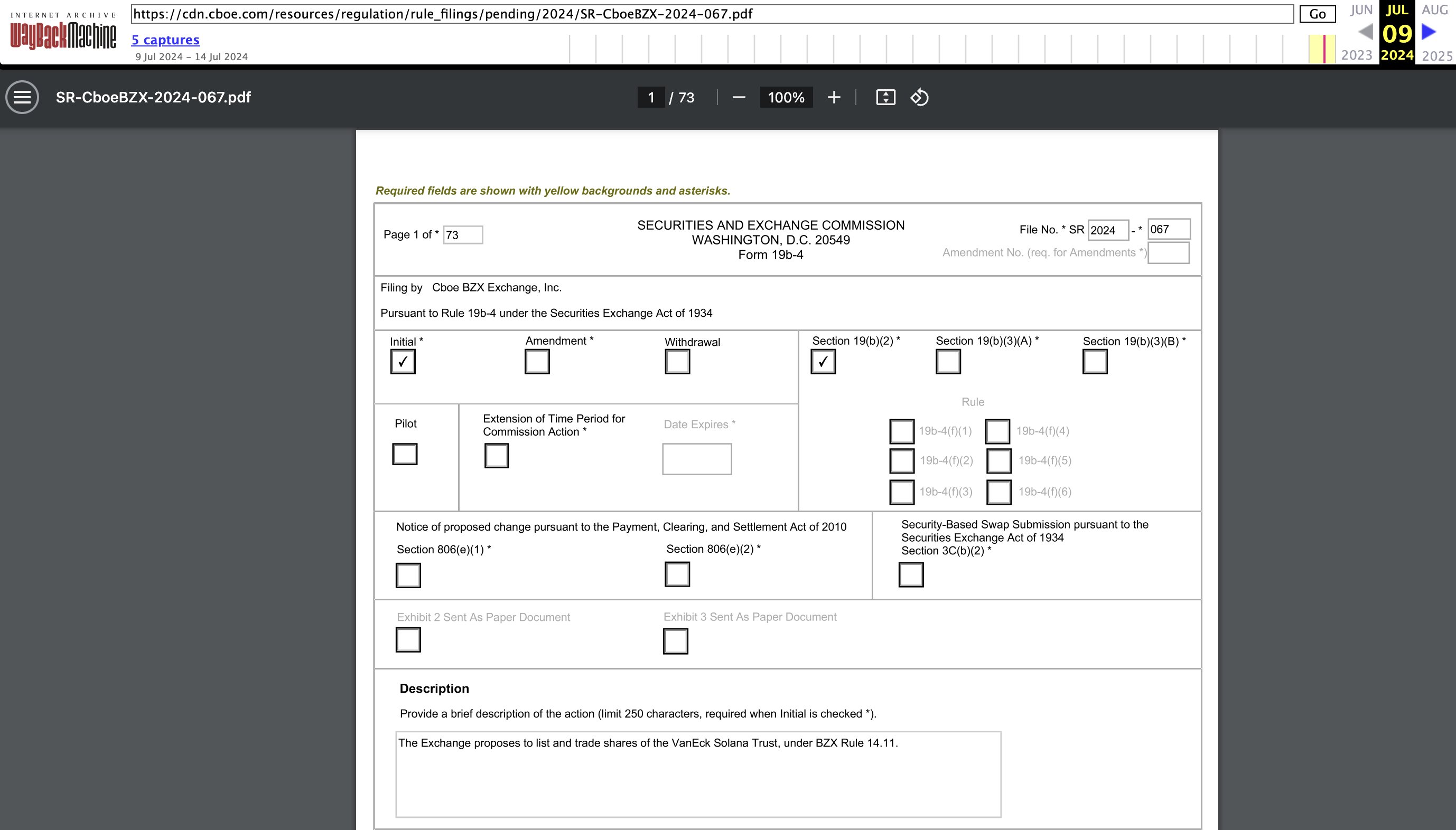Screen dimensions: 1456x830
Task: Click the Go button
Action: click(1318, 14)
